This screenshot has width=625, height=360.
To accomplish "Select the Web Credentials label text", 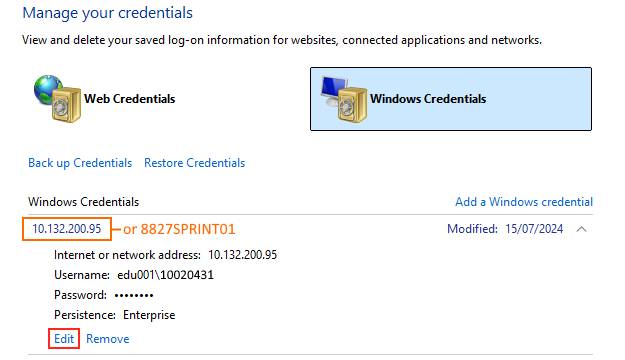I will tap(130, 99).
